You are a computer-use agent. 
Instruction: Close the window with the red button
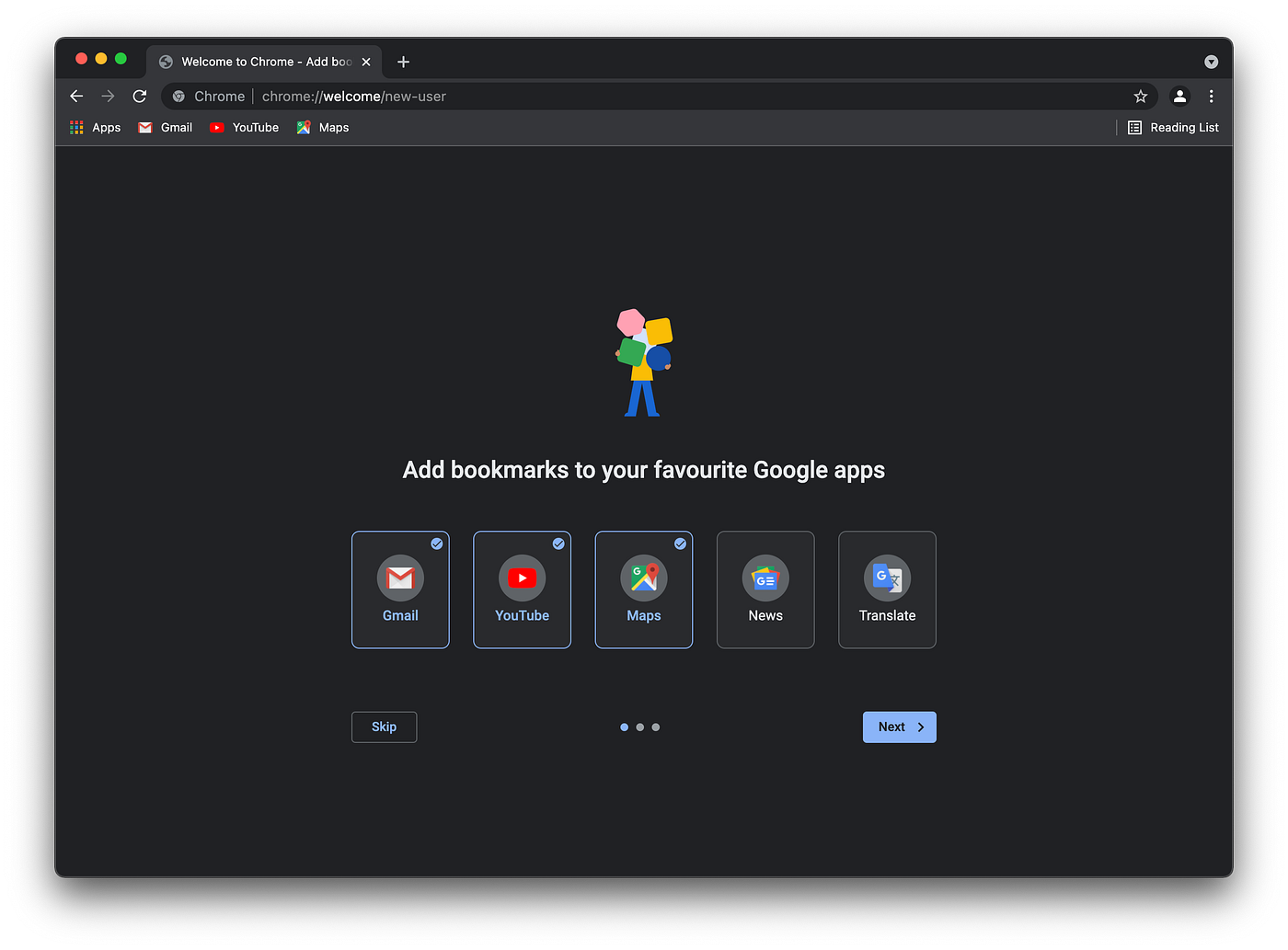coord(81,59)
